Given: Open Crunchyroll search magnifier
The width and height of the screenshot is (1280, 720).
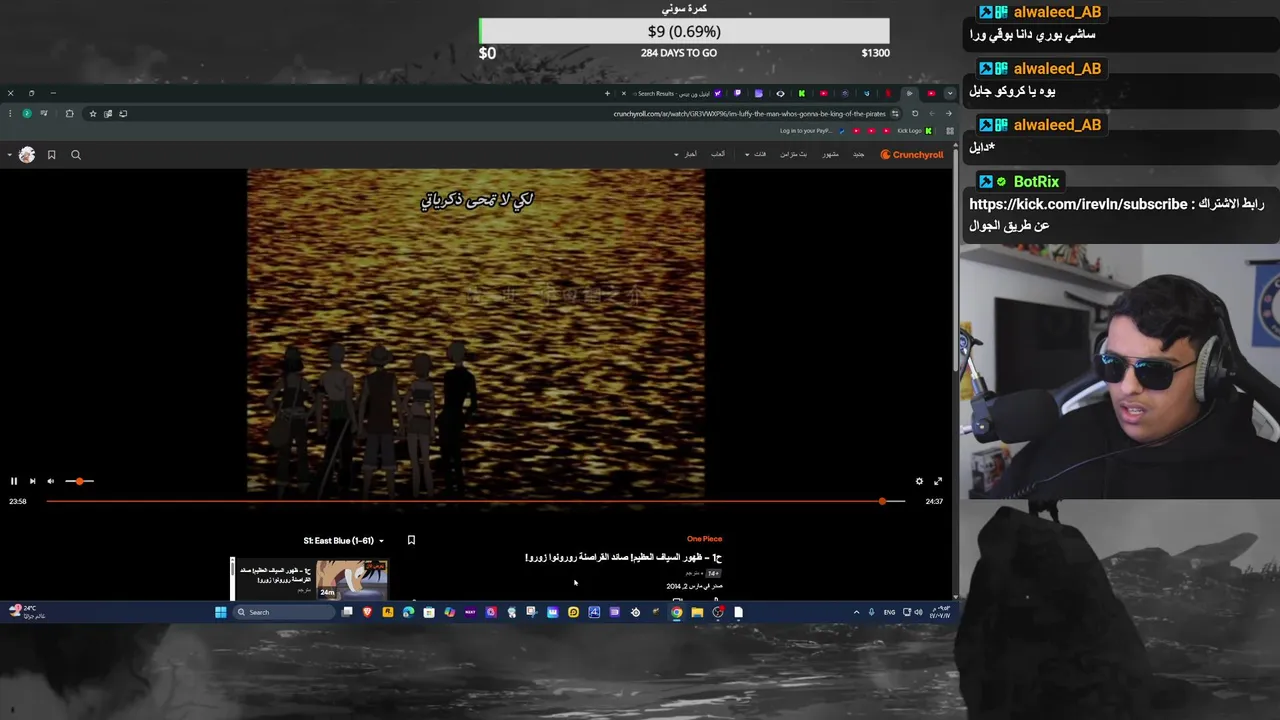Looking at the screenshot, I should pyautogui.click(x=76, y=155).
